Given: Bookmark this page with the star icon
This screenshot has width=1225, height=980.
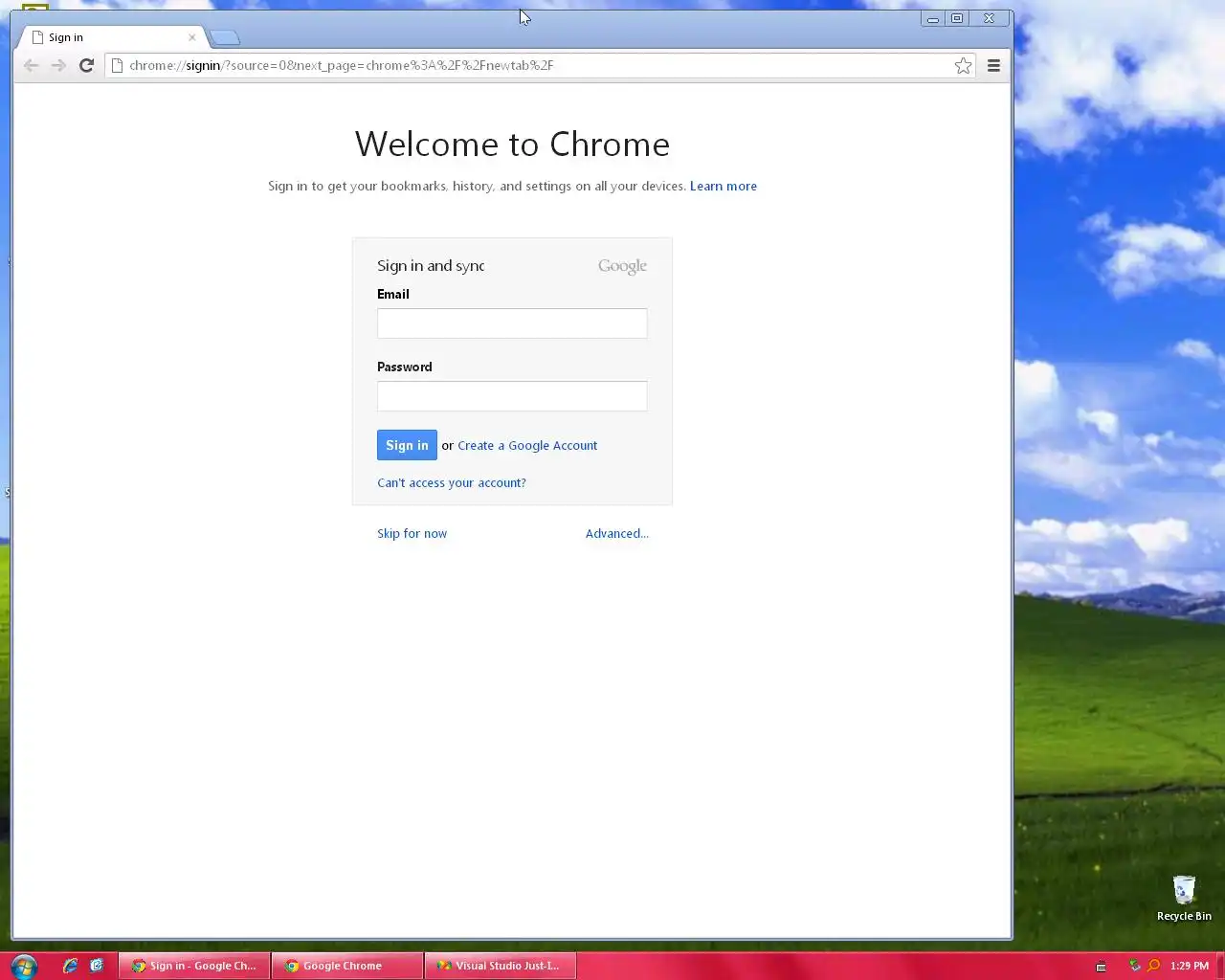Looking at the screenshot, I should 963,65.
